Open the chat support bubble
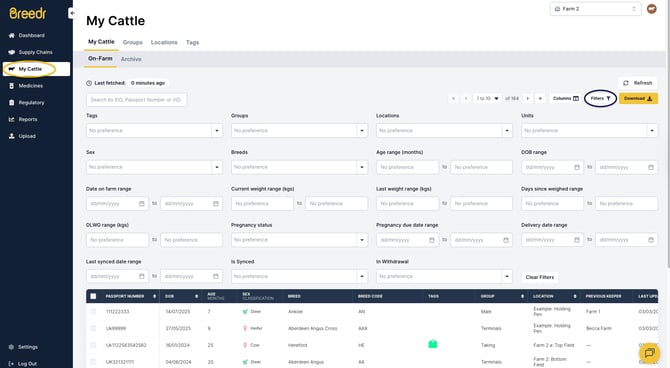 (649, 353)
